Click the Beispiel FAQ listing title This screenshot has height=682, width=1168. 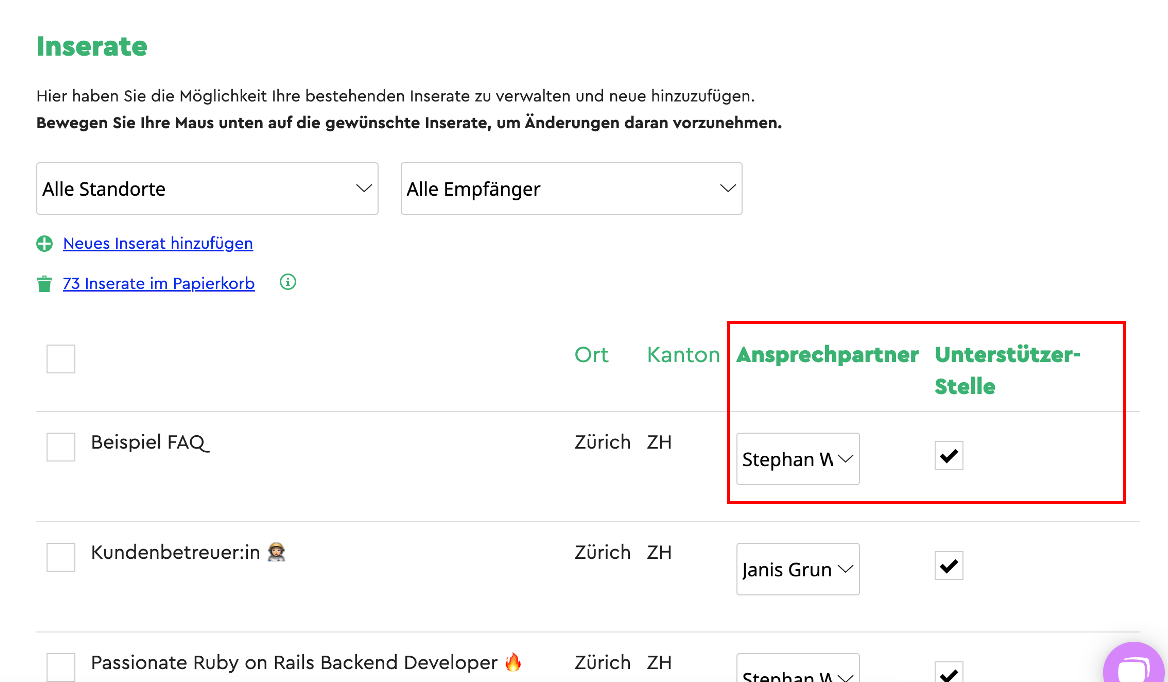(x=150, y=442)
